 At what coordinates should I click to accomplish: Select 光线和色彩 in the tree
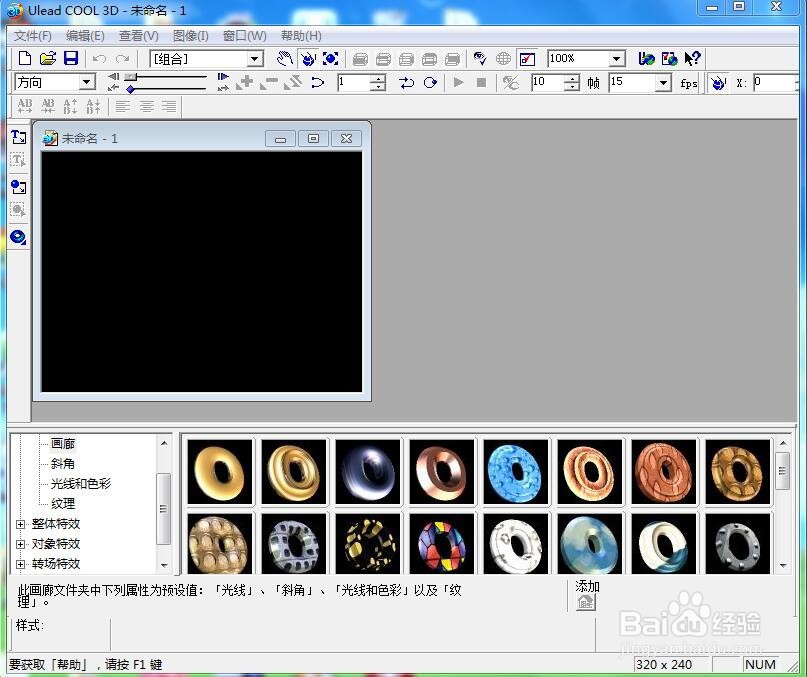click(81, 483)
